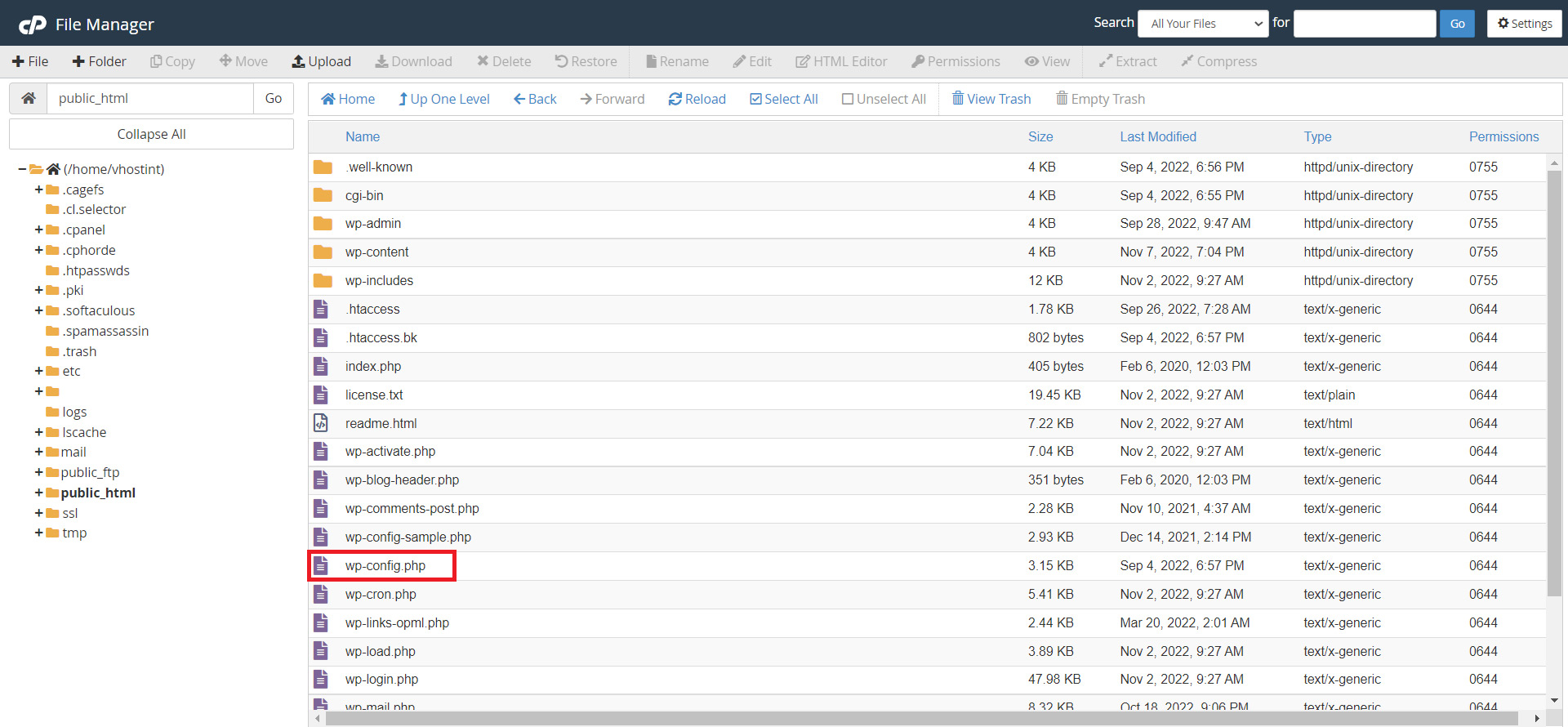Click the Reload files button
The height and width of the screenshot is (727, 1568).
click(x=697, y=99)
